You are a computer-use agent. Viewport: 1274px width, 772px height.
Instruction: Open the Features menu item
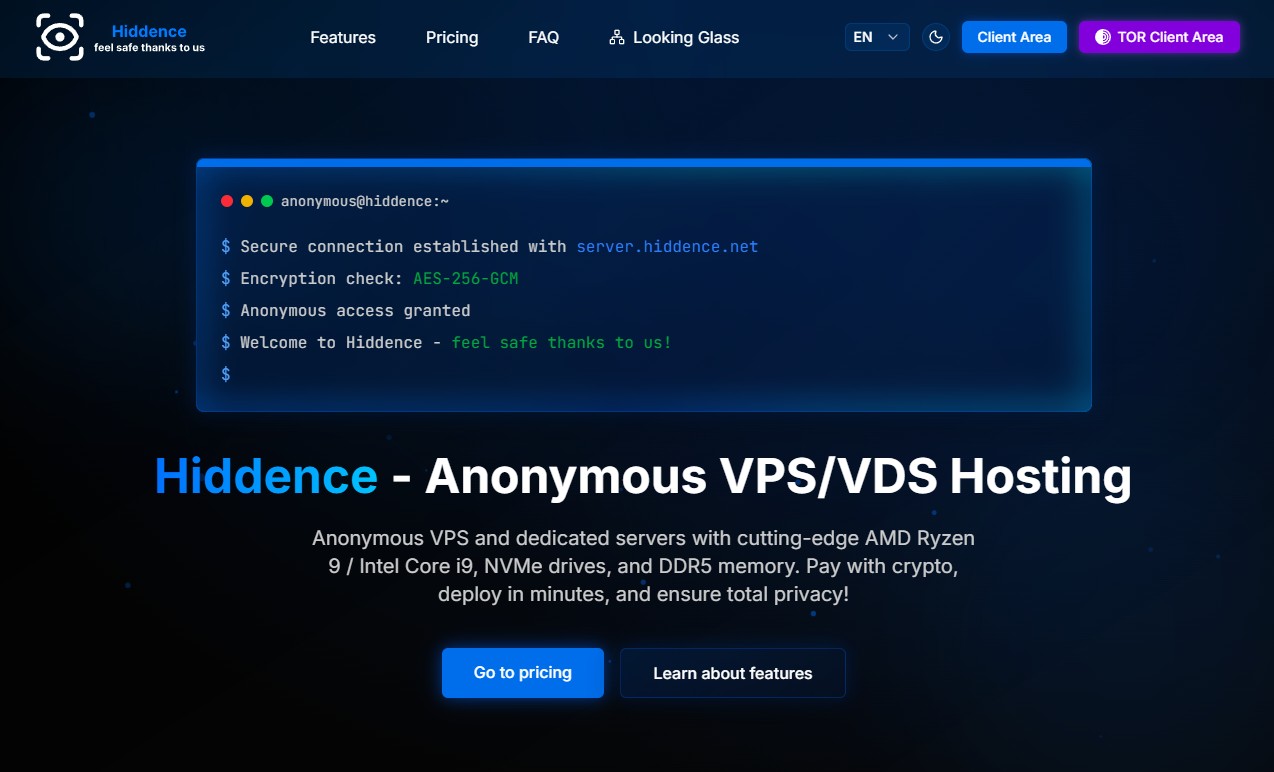click(x=343, y=37)
